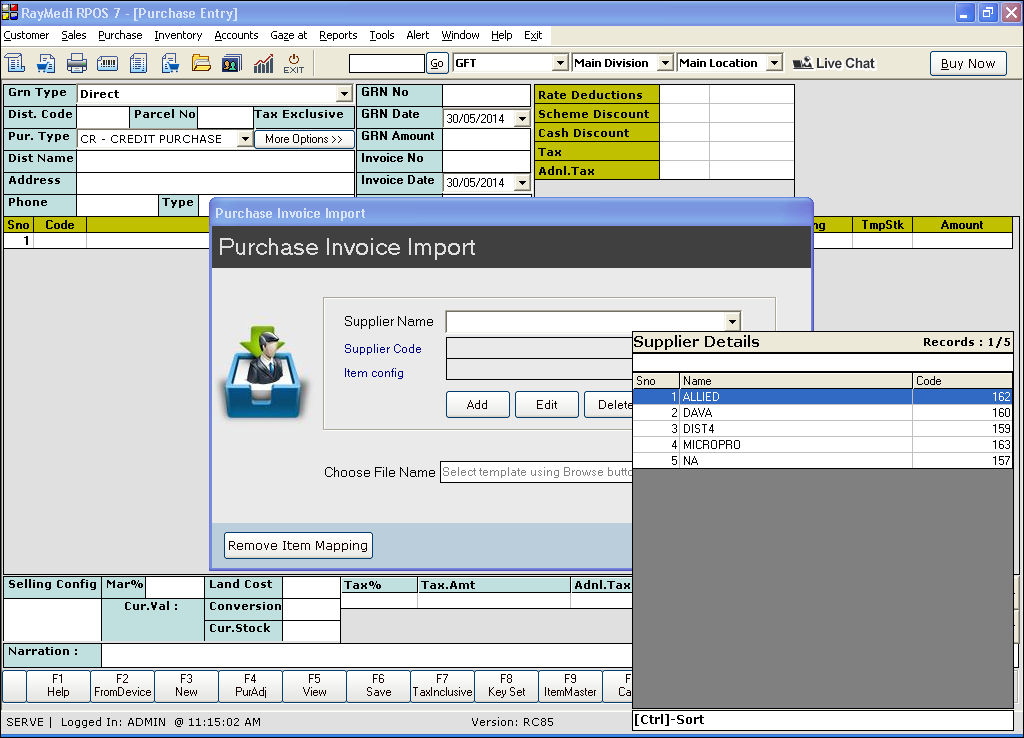This screenshot has width=1024, height=738.
Task: Click the lined report sheet toolbar icon
Action: [138, 63]
